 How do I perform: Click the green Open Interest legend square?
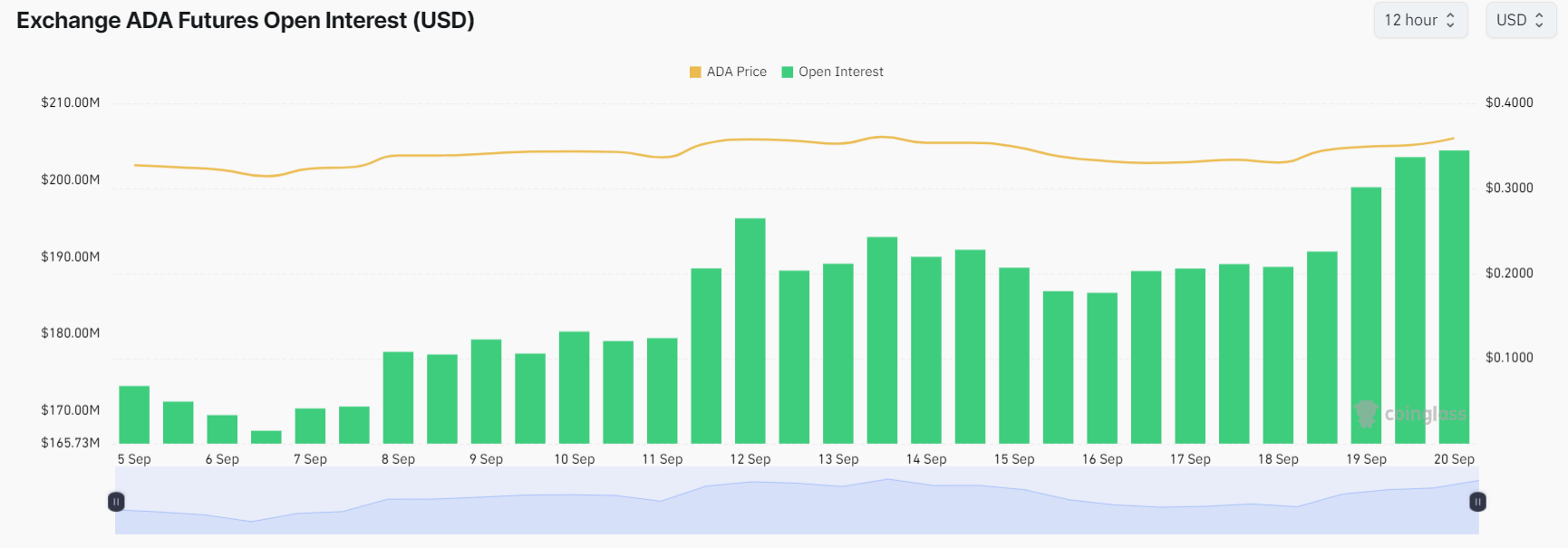pos(787,72)
